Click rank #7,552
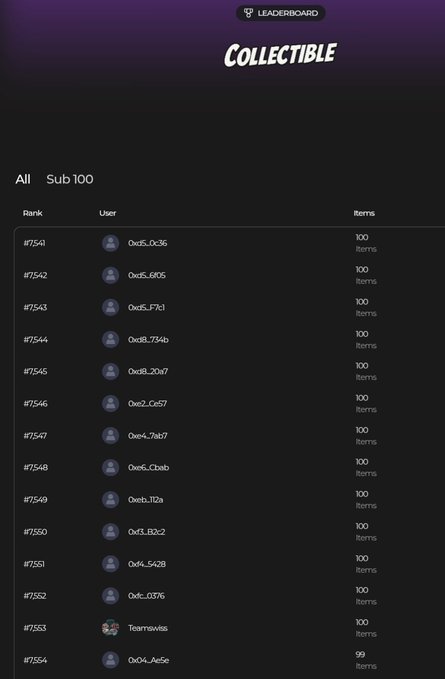This screenshot has width=445, height=679. (35, 595)
